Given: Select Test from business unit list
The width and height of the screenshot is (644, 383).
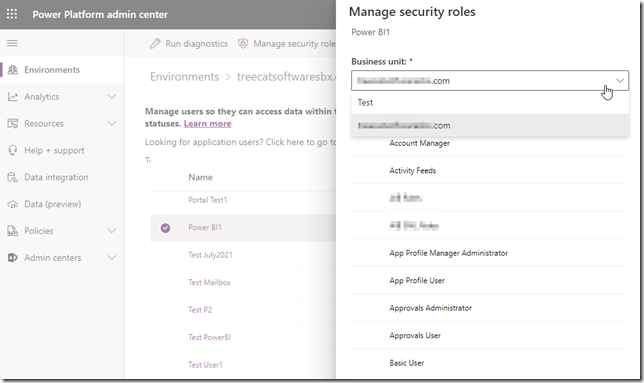Looking at the screenshot, I should pos(490,103).
